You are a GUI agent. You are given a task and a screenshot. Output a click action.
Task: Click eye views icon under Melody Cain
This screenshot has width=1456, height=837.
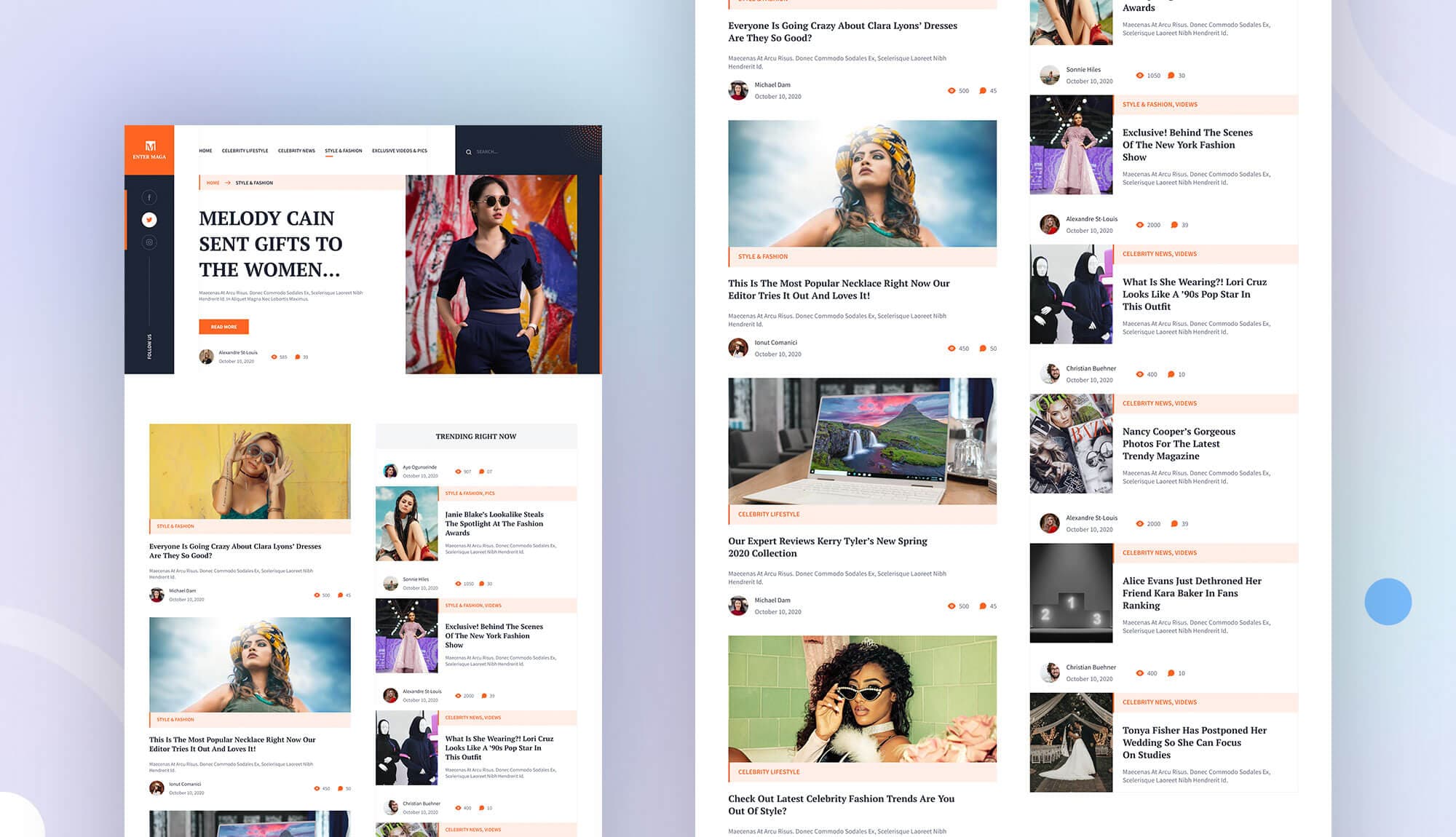point(274,357)
